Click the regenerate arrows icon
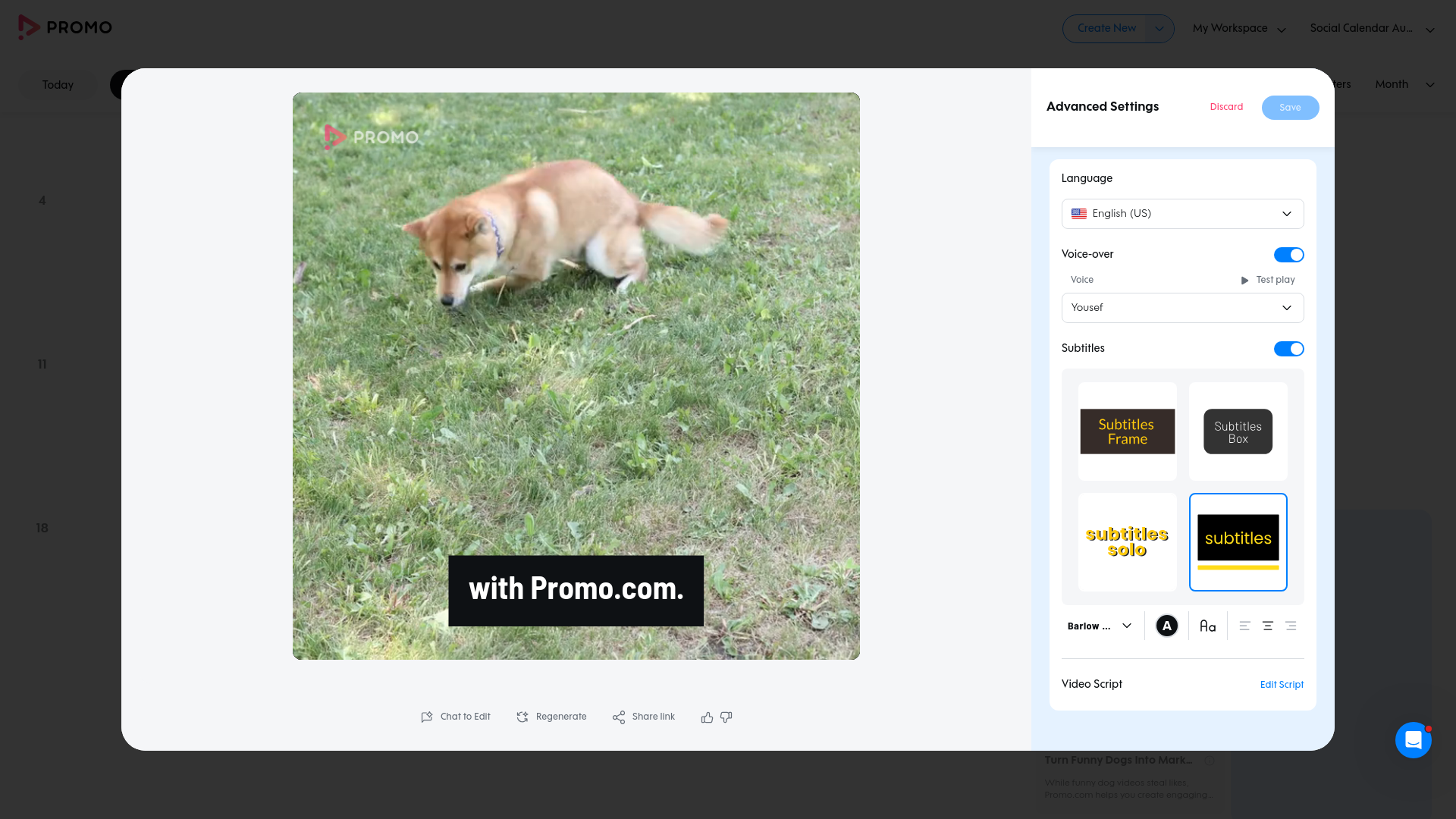This screenshot has width=1456, height=819. 522,717
